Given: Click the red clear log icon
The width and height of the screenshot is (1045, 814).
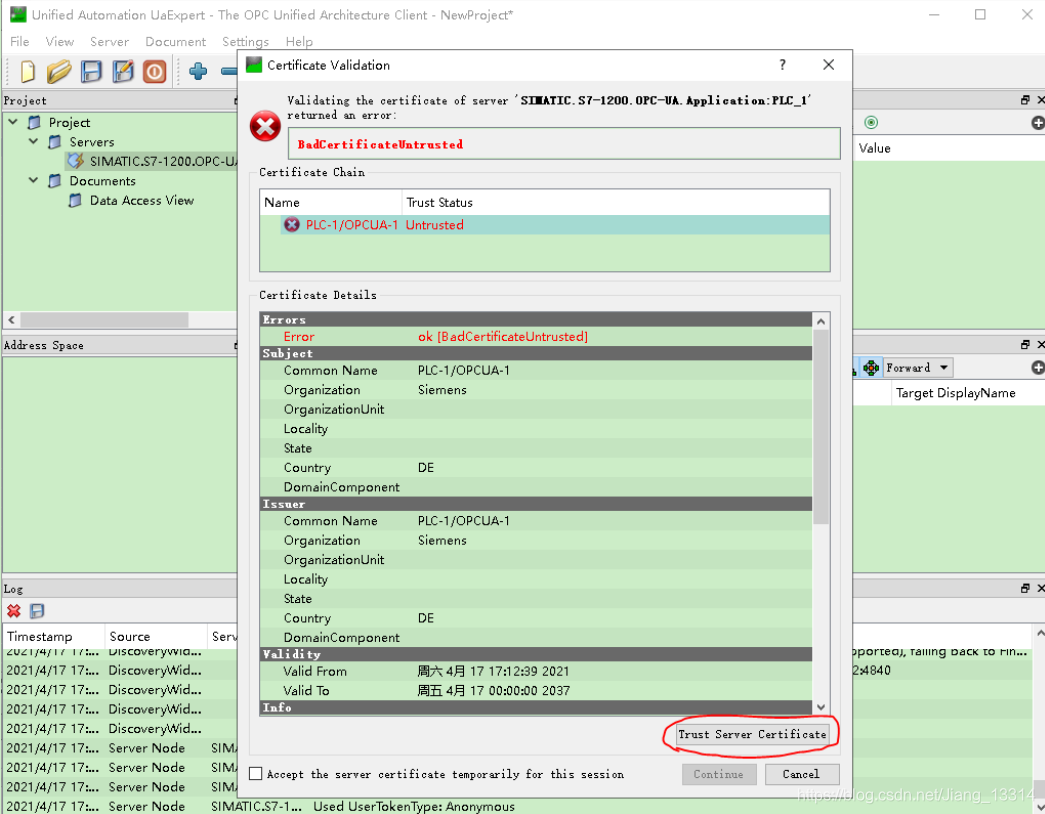Looking at the screenshot, I should [x=14, y=611].
